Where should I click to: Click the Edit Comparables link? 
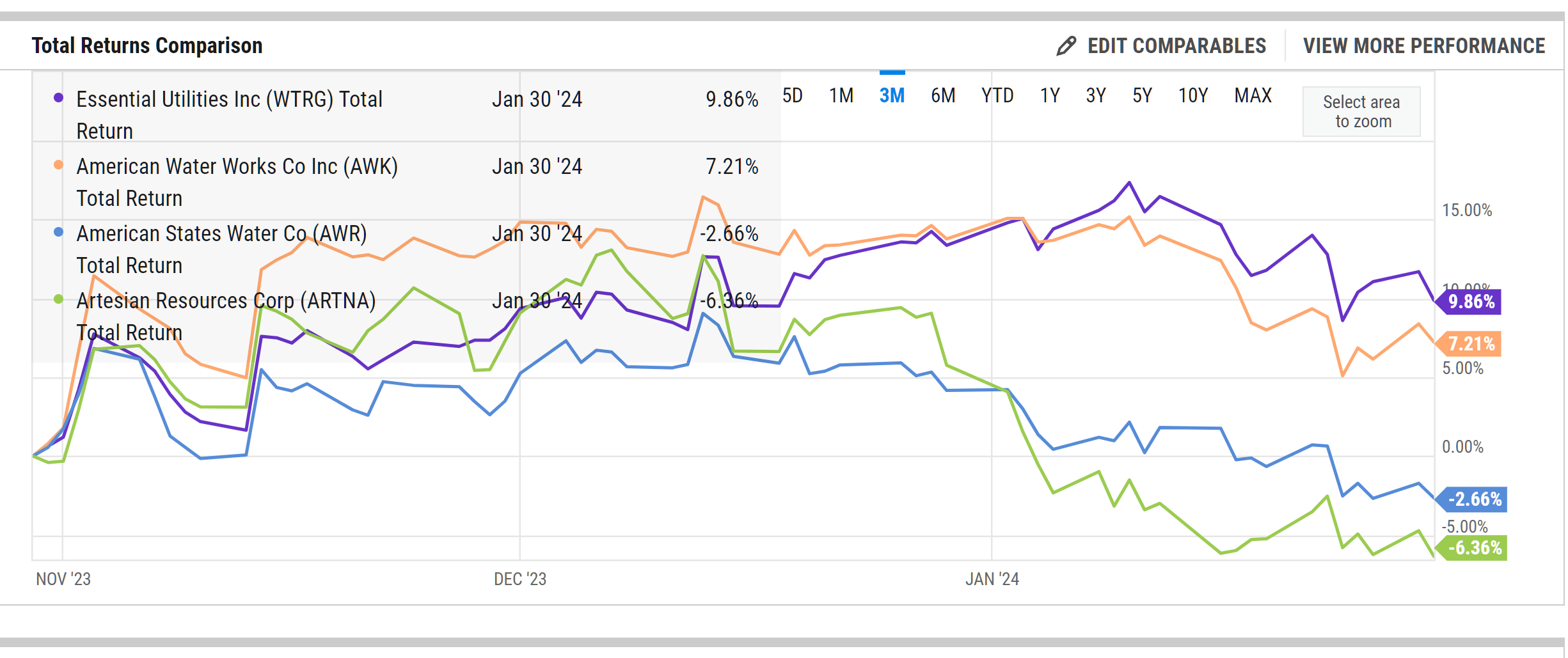[1176, 46]
